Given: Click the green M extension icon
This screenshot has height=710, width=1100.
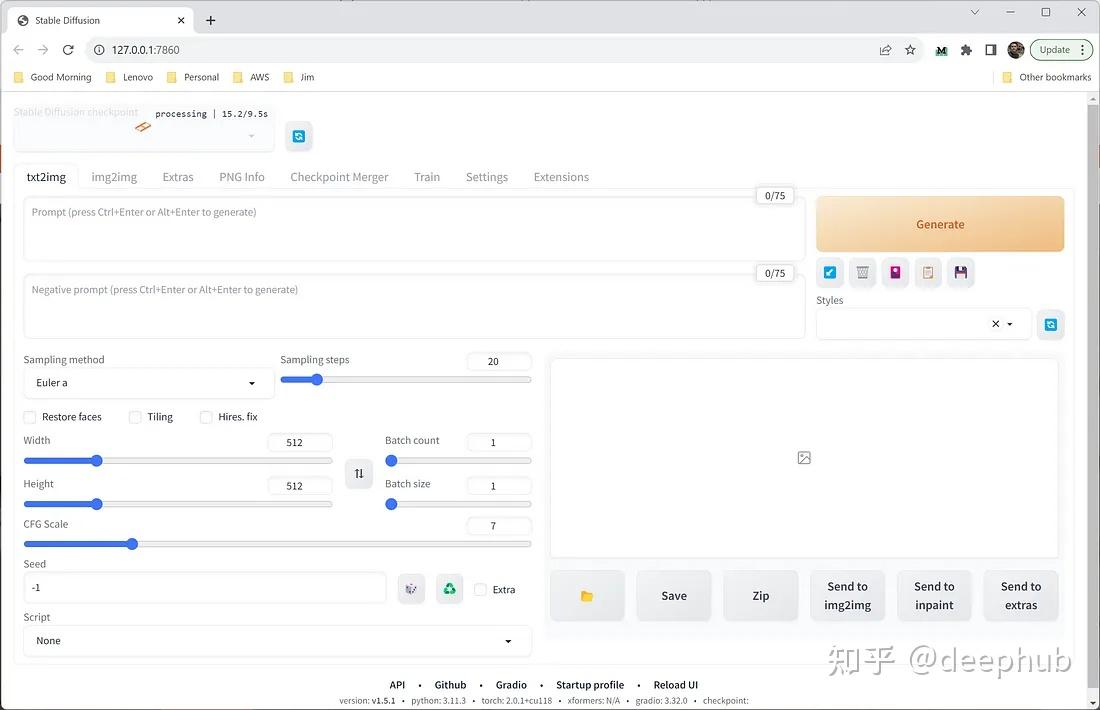Looking at the screenshot, I should tap(941, 51).
